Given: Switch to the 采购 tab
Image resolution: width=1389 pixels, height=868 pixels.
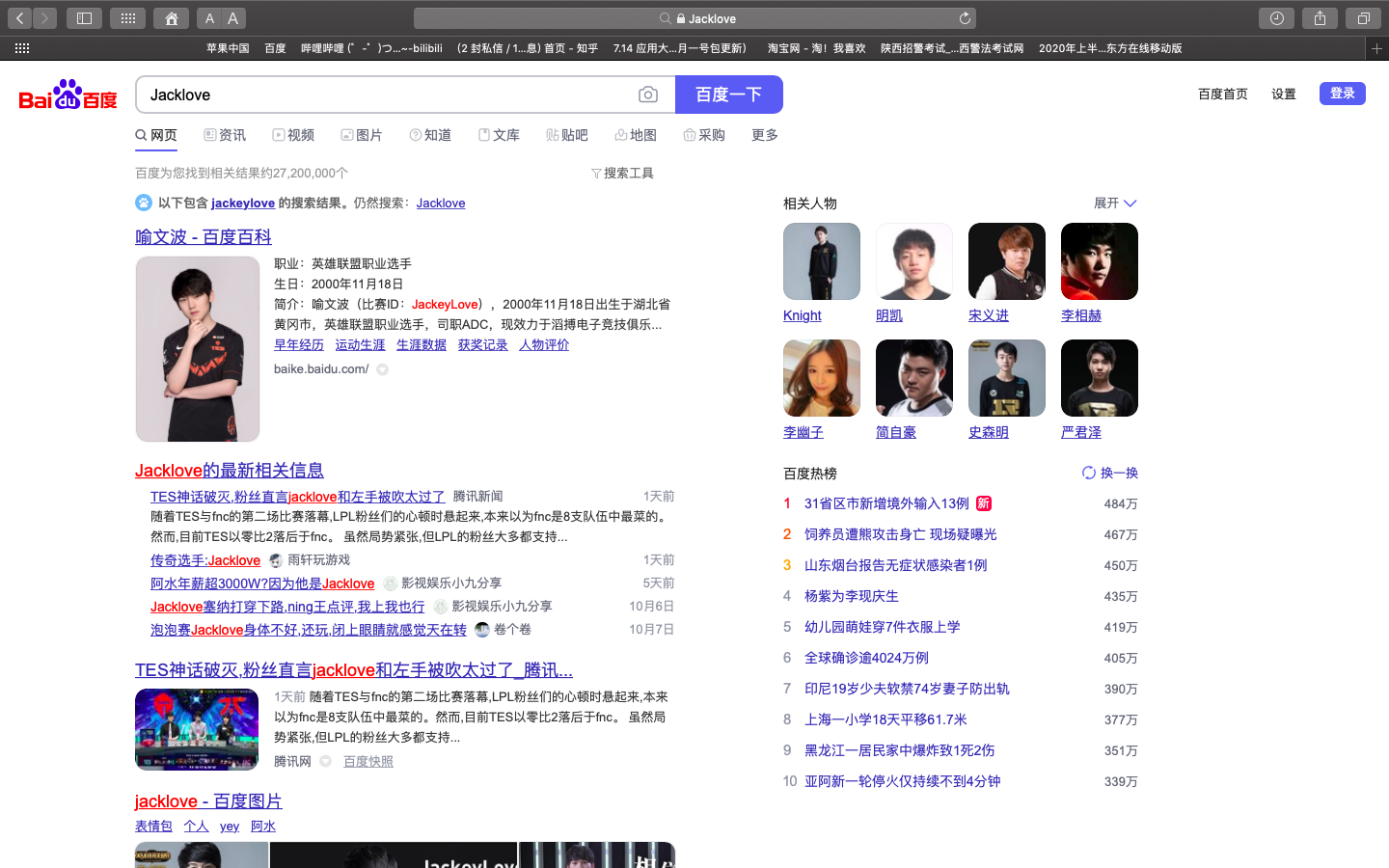Looking at the screenshot, I should 704,135.
